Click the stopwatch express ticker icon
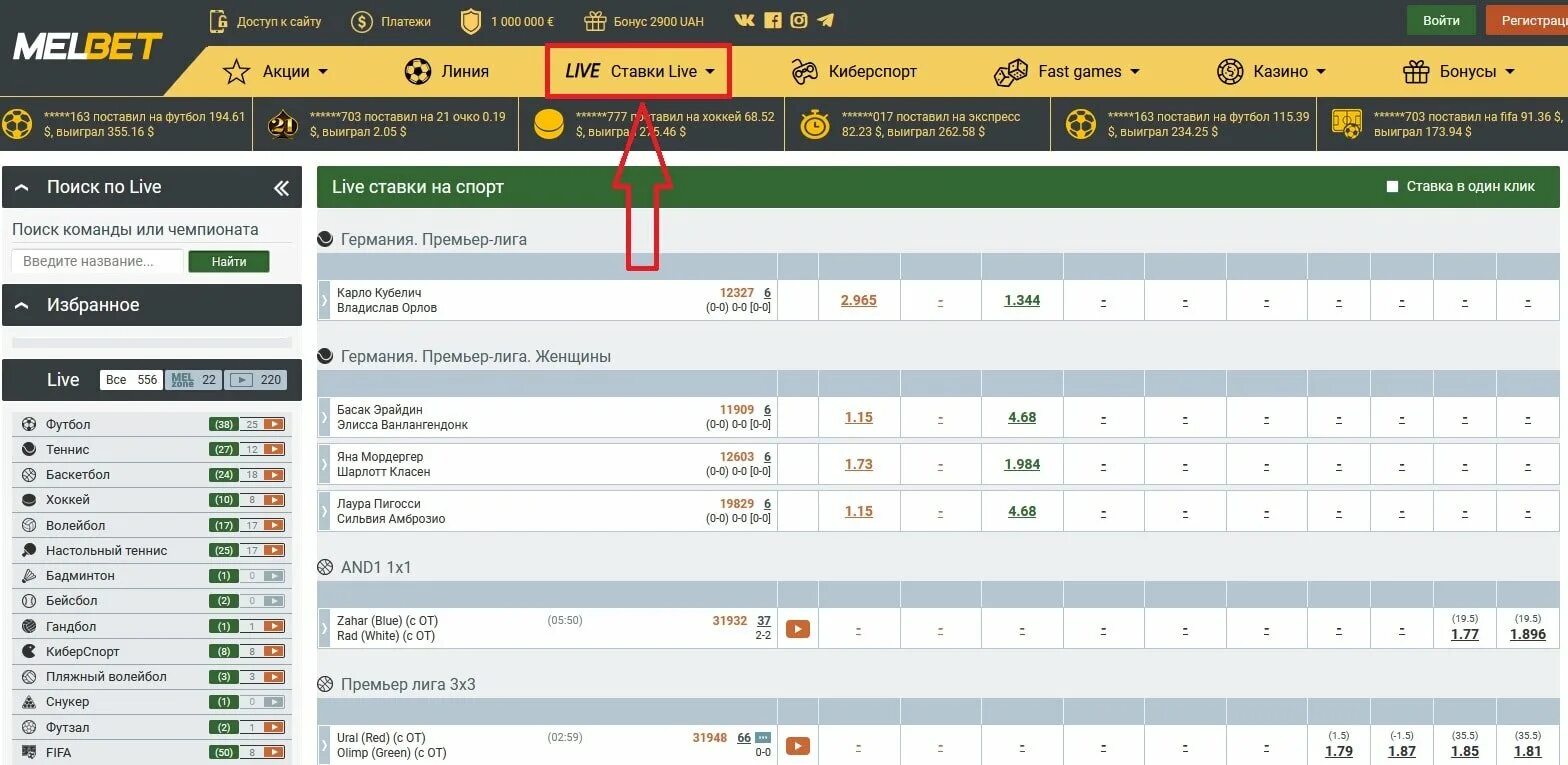1568x765 pixels. click(x=815, y=124)
